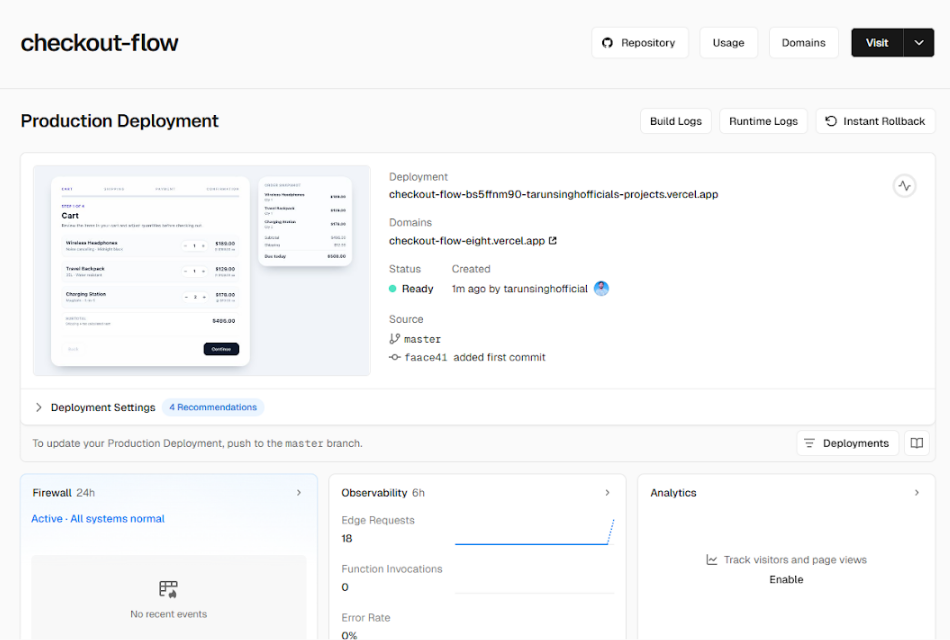Image resolution: width=950 pixels, height=640 pixels.
Task: Click the rollback arrow icon beside Instant Rollback
Action: [x=831, y=121]
